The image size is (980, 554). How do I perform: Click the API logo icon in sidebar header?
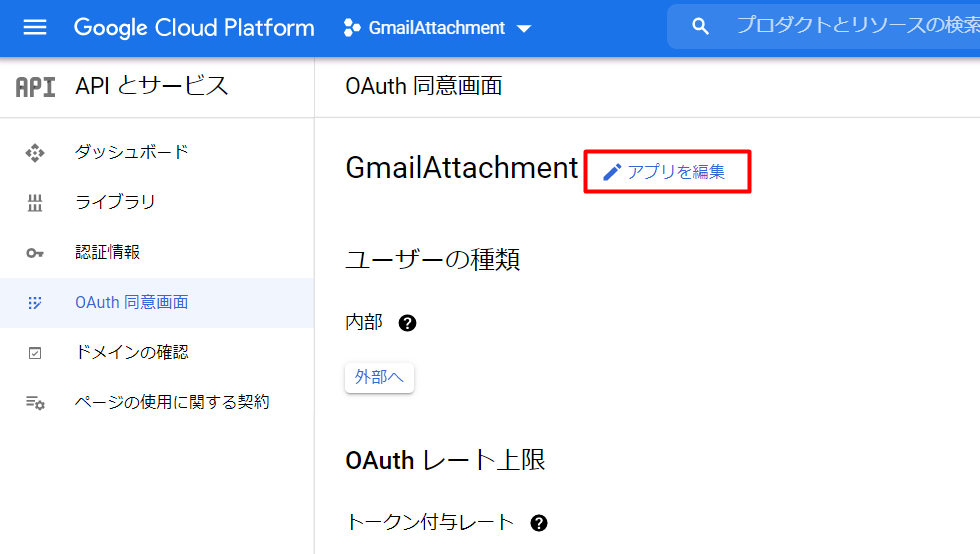point(36,87)
